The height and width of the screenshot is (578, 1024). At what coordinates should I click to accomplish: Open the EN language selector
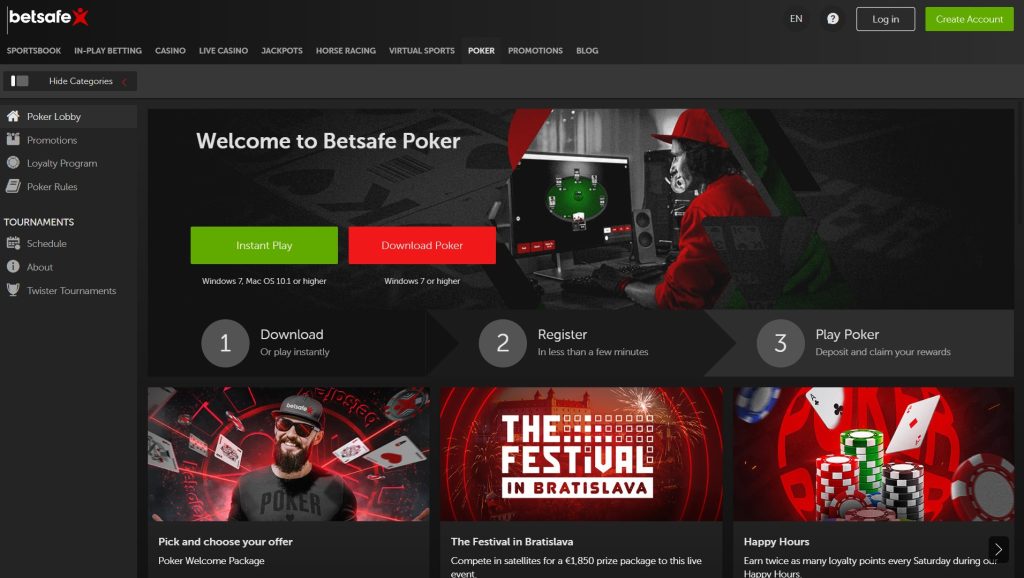pyautogui.click(x=796, y=19)
